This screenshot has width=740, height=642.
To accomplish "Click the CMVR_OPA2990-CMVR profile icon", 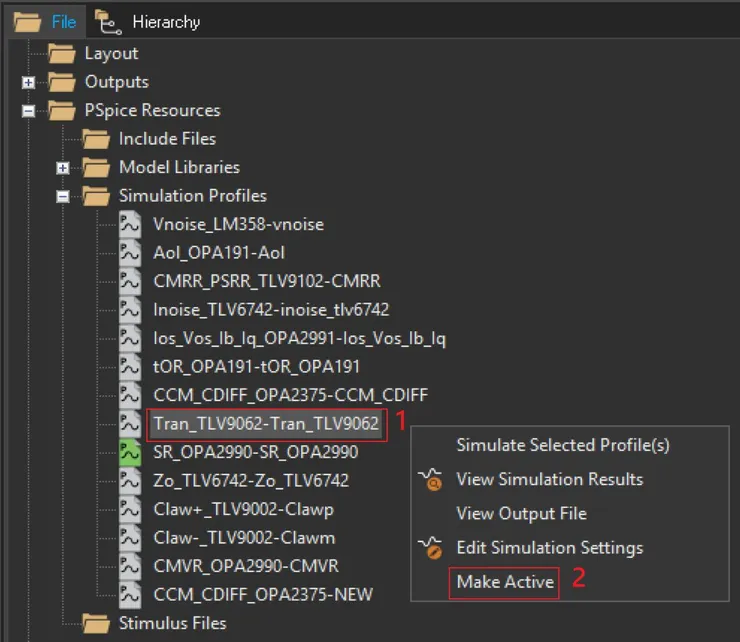I will point(130,566).
